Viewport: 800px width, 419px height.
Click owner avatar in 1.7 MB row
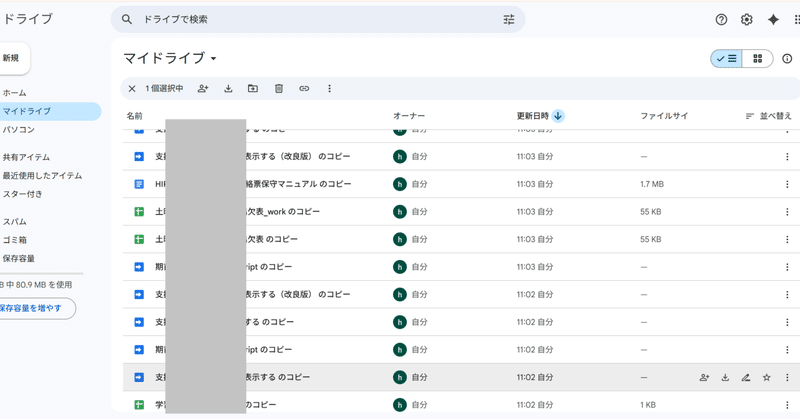399,184
